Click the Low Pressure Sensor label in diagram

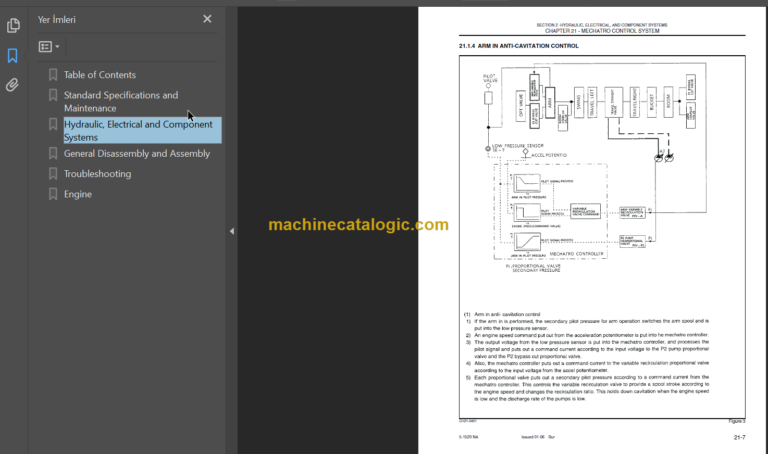(518, 146)
